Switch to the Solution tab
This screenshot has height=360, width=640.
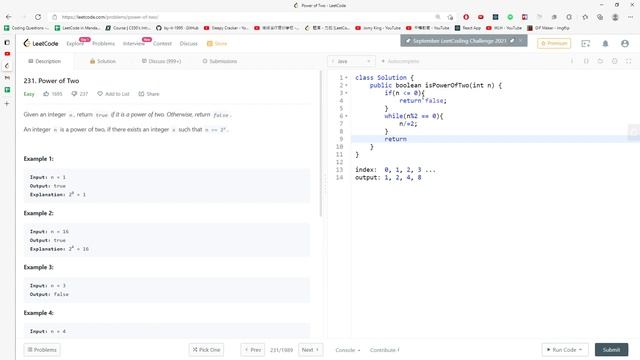[x=102, y=61]
